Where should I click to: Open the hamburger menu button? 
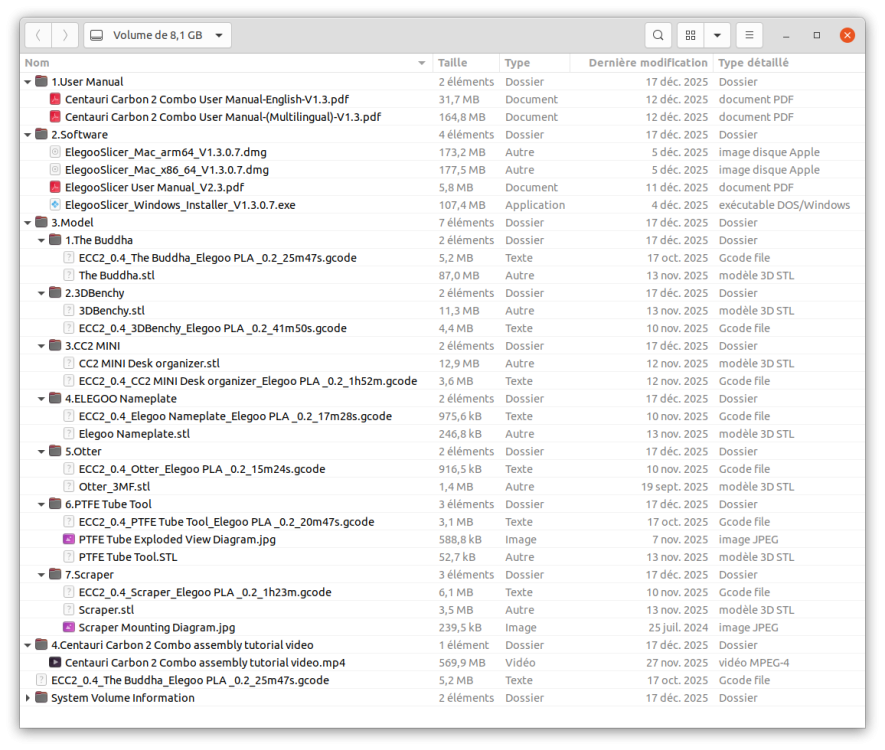click(749, 35)
